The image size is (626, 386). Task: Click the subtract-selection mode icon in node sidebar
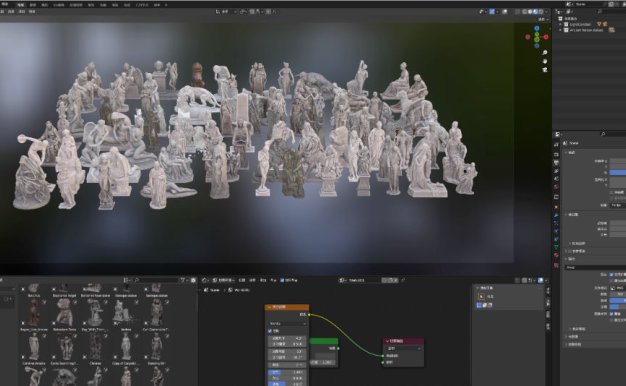(x=490, y=305)
